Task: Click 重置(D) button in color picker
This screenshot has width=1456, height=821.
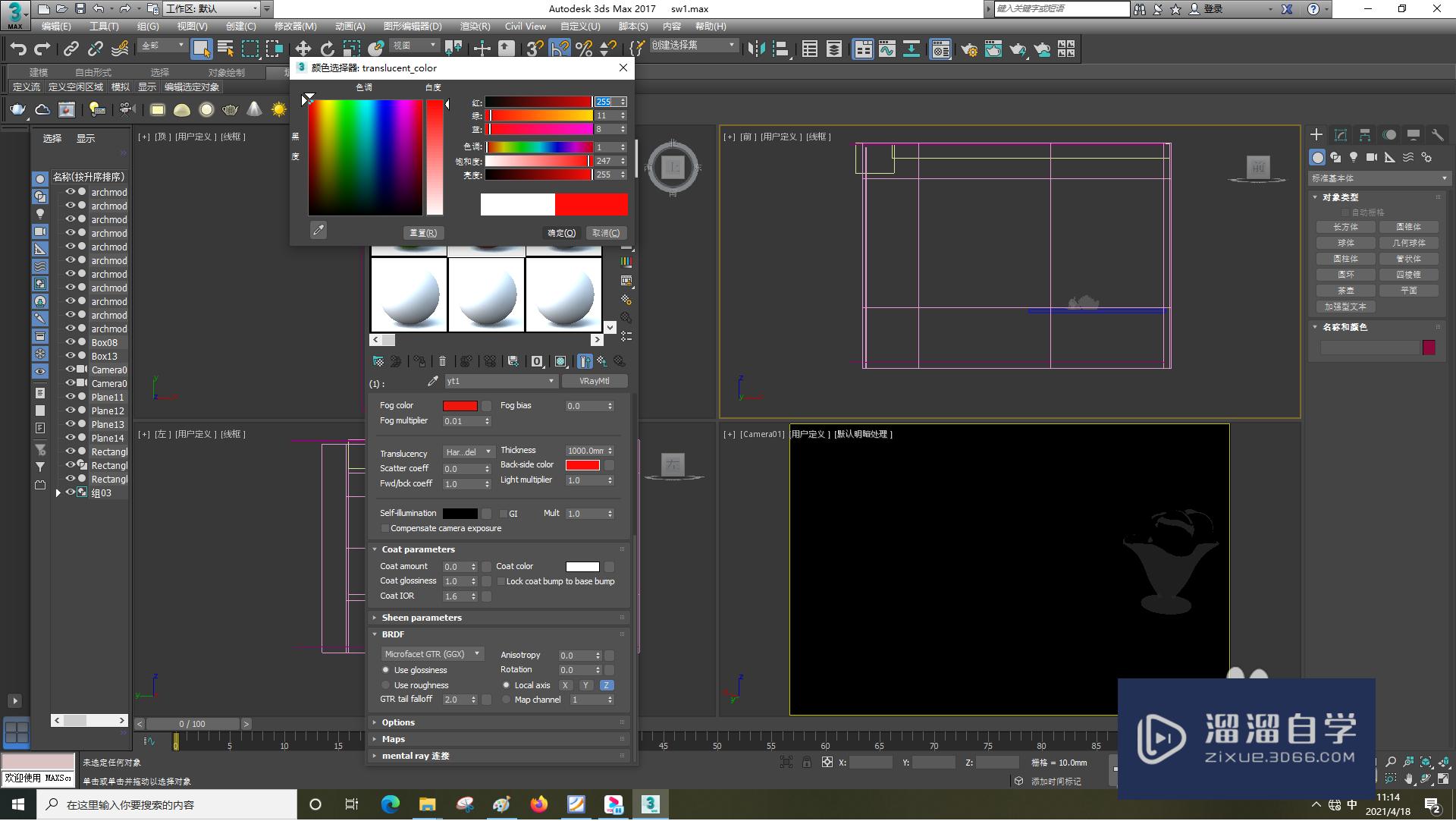Action: (422, 232)
